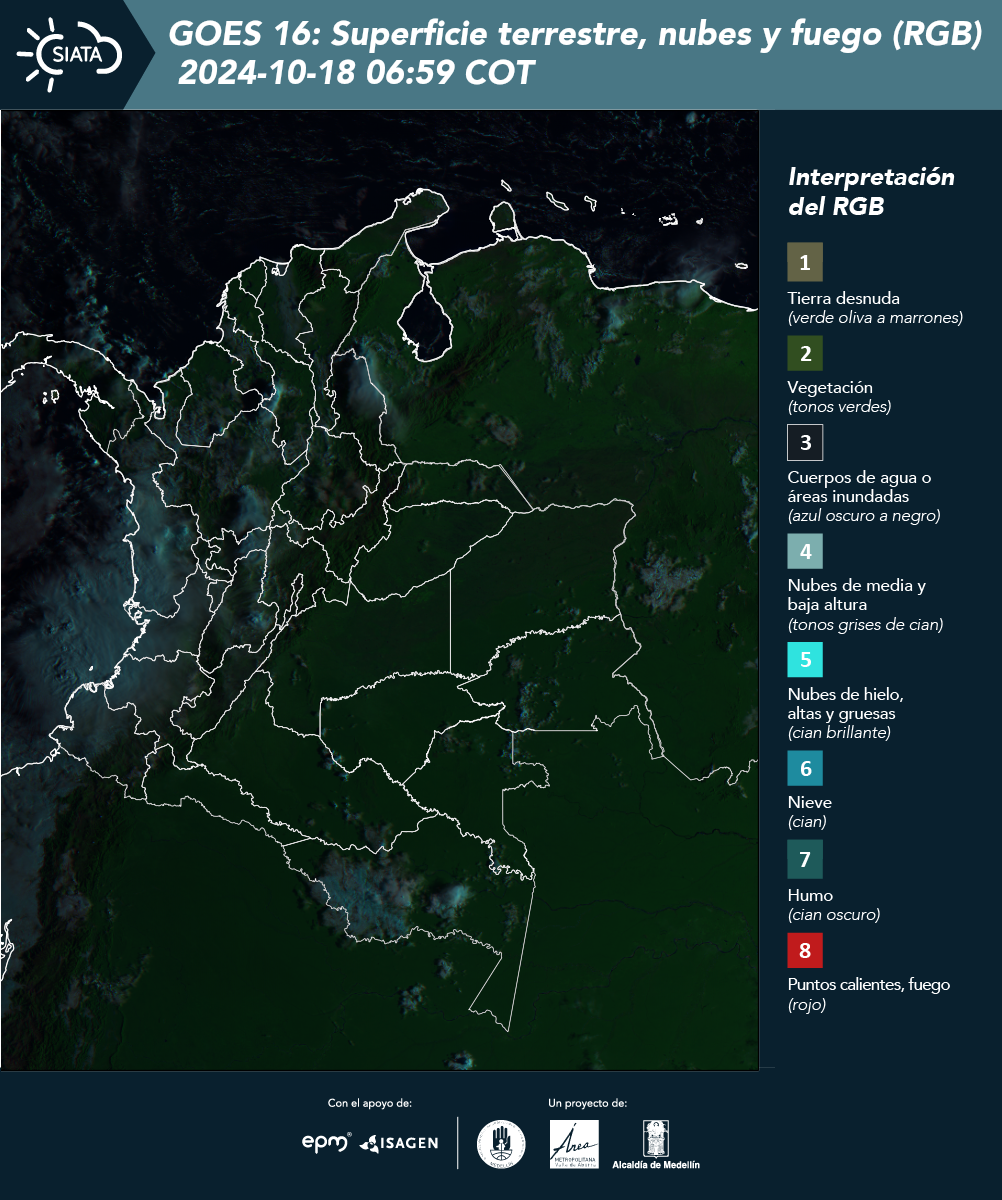
Task: Select the number 1 bare-soil olive swatch
Action: coord(805,262)
